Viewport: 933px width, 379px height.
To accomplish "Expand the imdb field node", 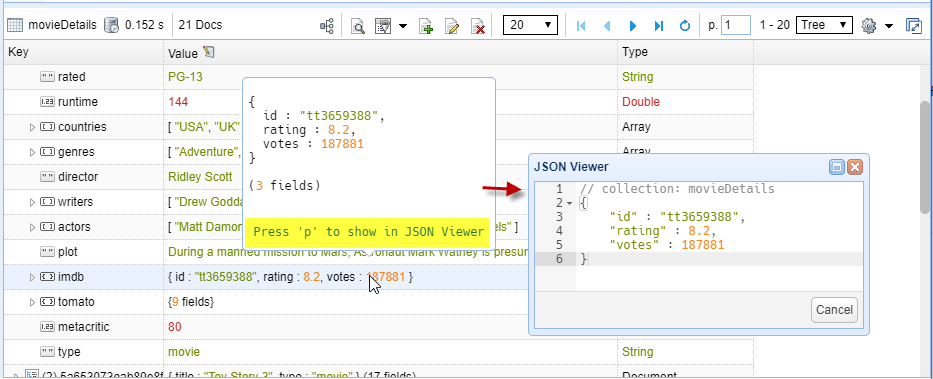I will (x=33, y=277).
